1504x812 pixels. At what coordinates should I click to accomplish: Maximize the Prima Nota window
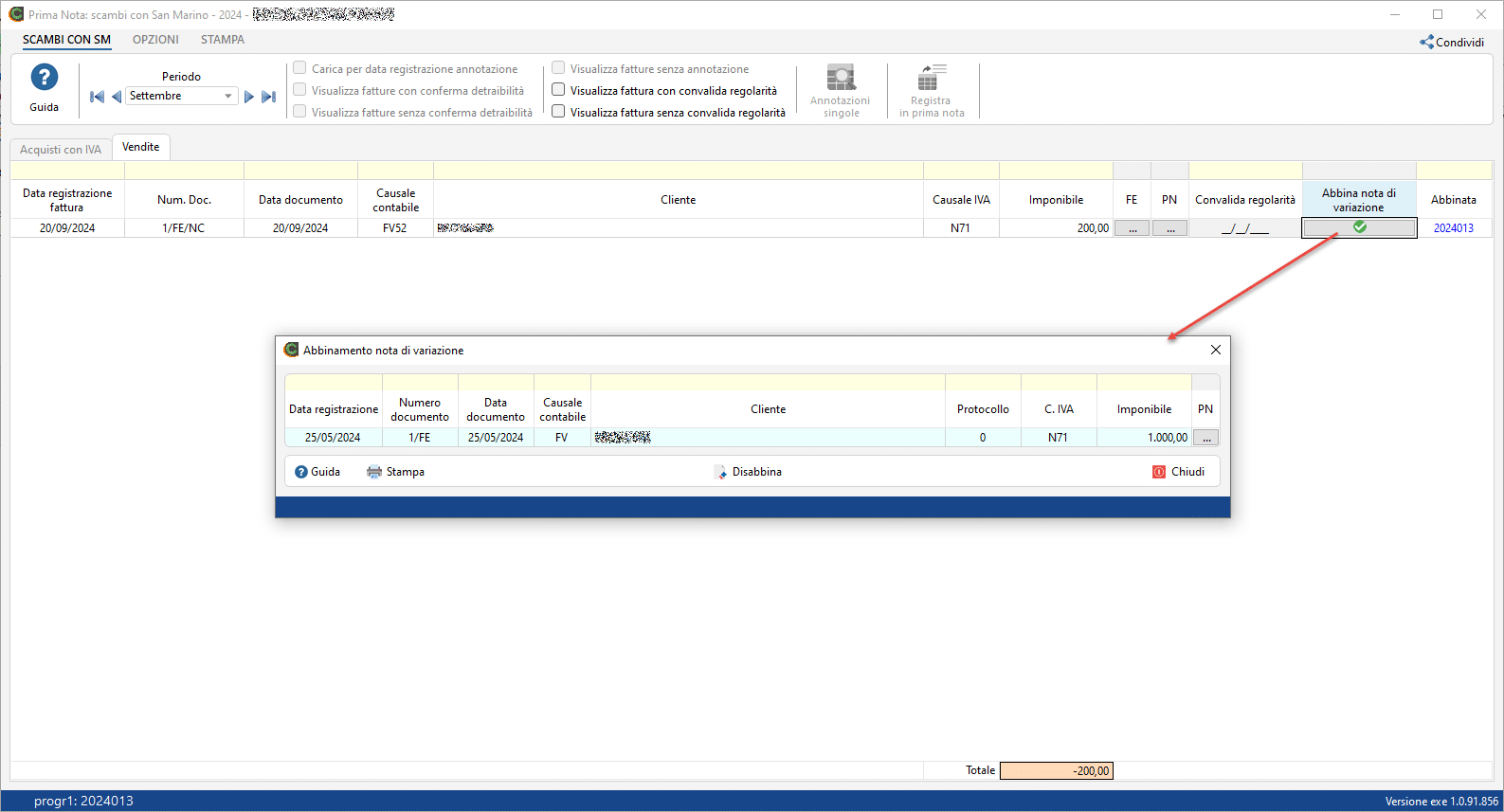[x=1438, y=14]
